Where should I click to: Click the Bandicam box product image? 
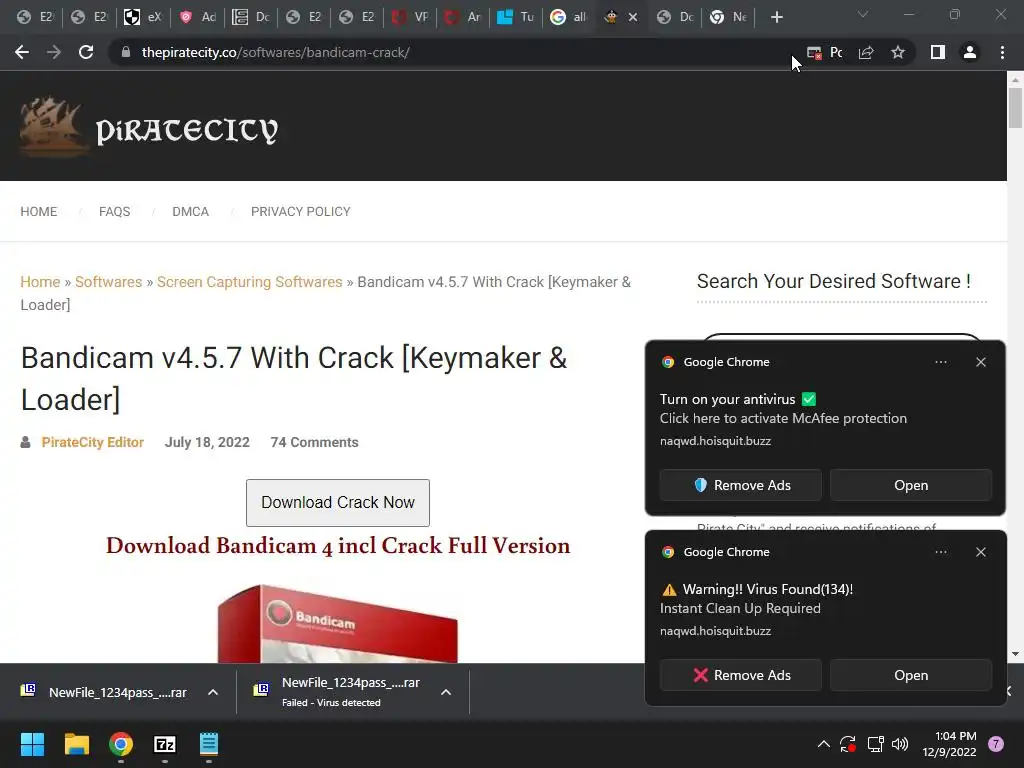click(338, 623)
